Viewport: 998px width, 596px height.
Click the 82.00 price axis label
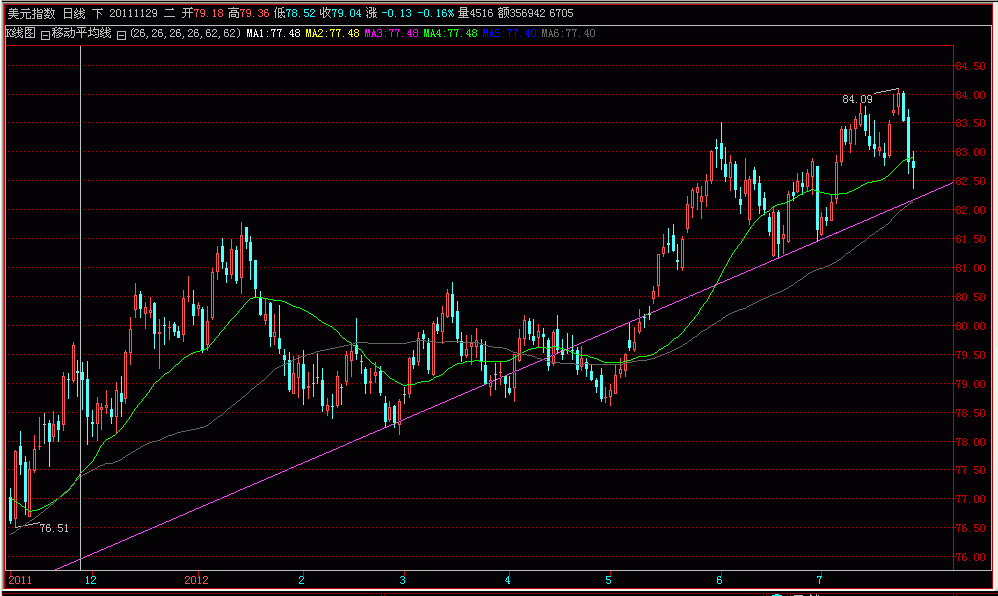(x=971, y=210)
